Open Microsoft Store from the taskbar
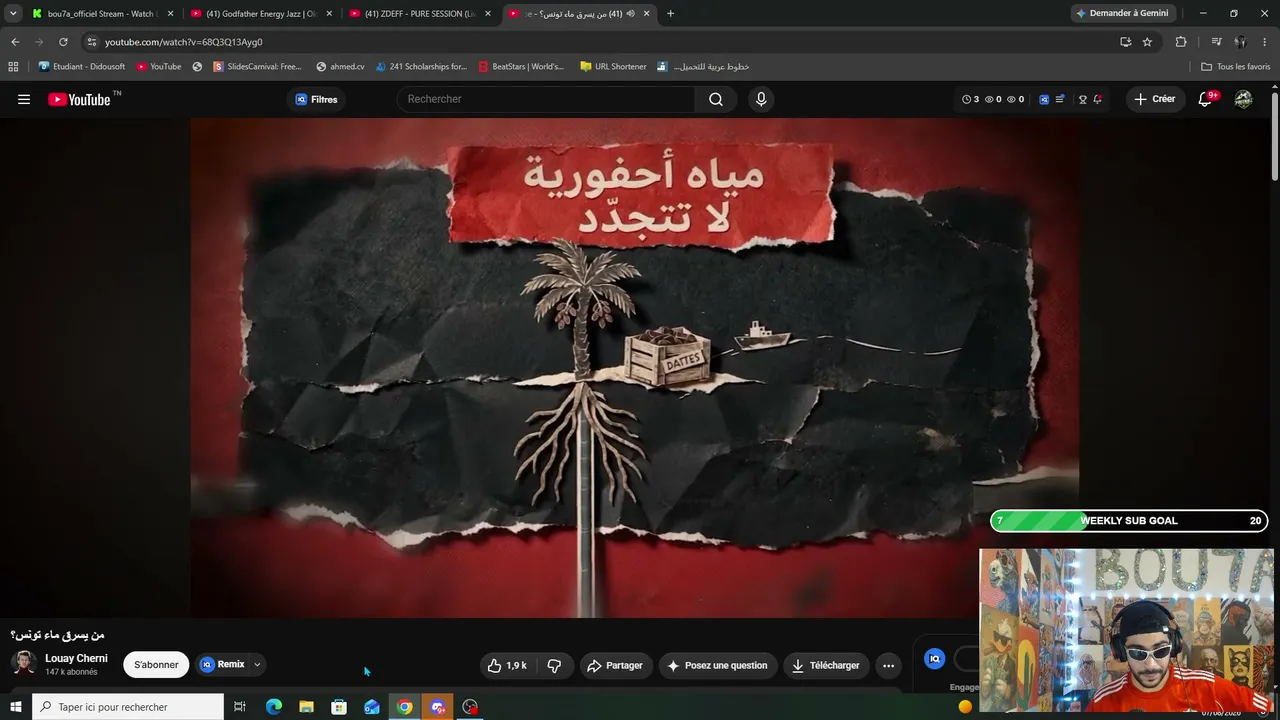This screenshot has width=1280, height=720. [339, 707]
